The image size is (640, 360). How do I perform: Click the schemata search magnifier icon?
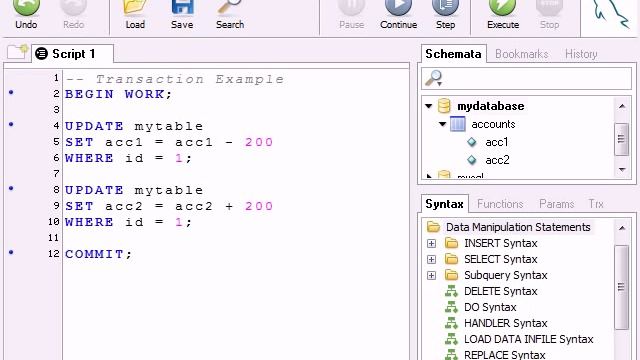434,78
